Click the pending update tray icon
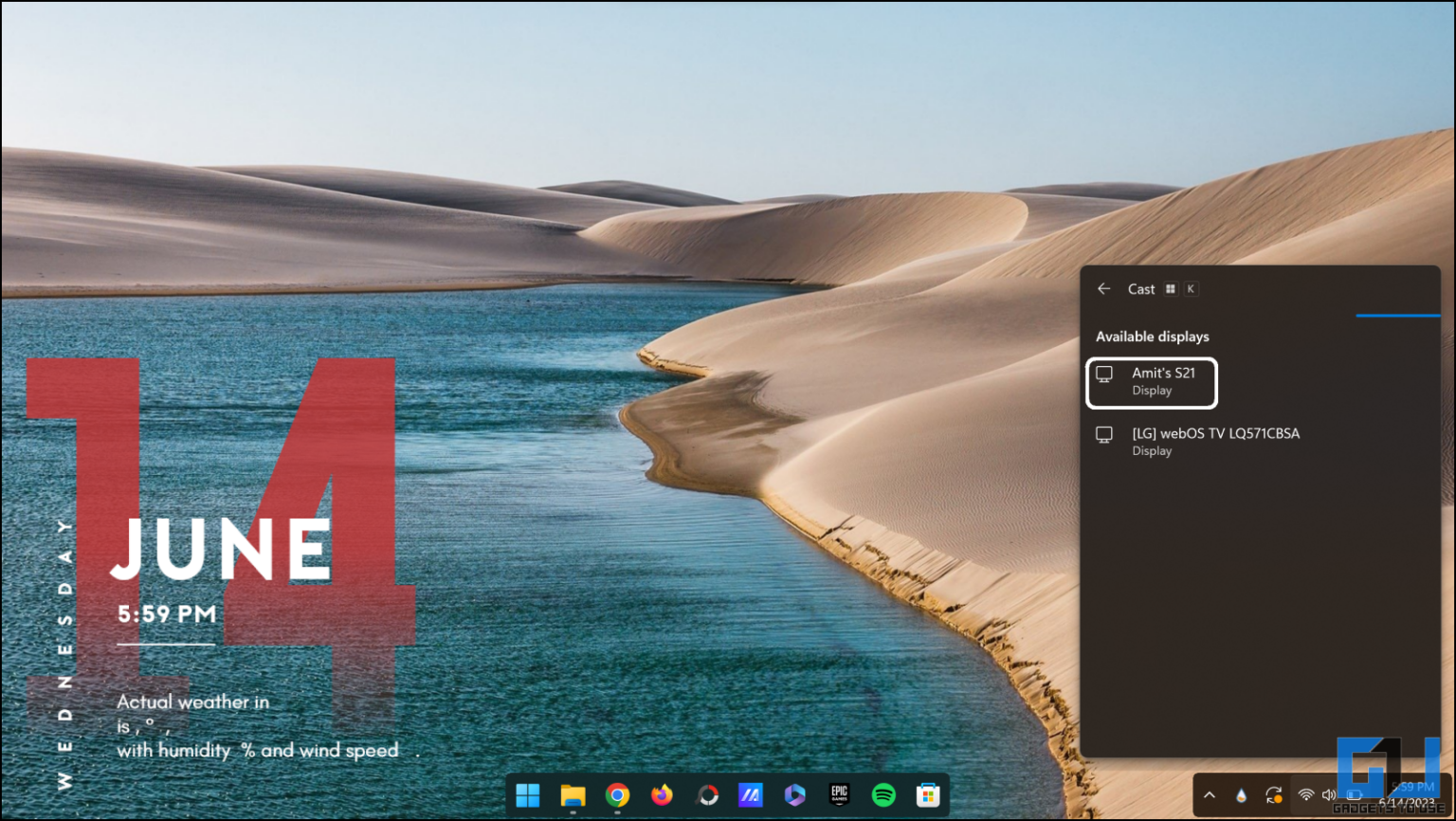 [x=1273, y=795]
